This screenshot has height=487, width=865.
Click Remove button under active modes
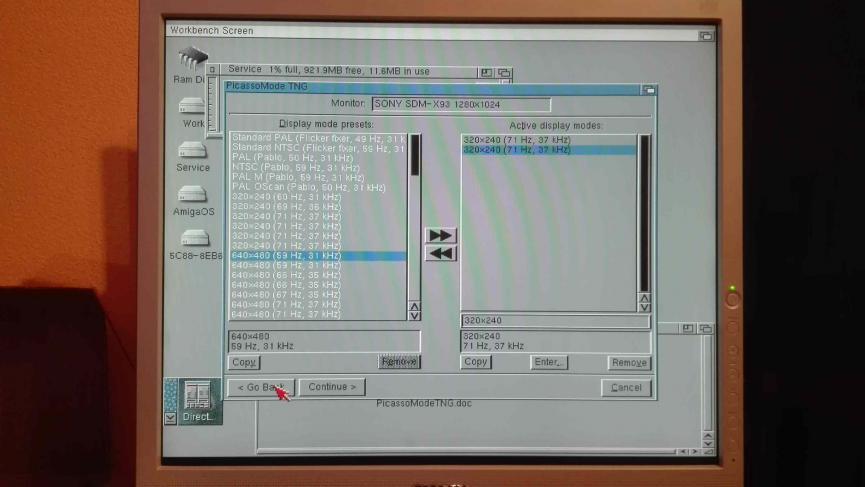click(x=628, y=362)
